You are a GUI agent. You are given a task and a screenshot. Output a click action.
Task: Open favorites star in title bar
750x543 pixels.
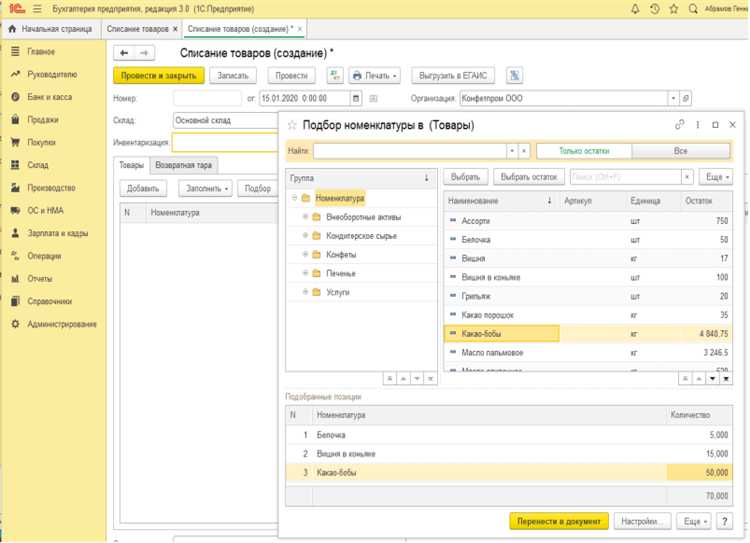coord(673,9)
